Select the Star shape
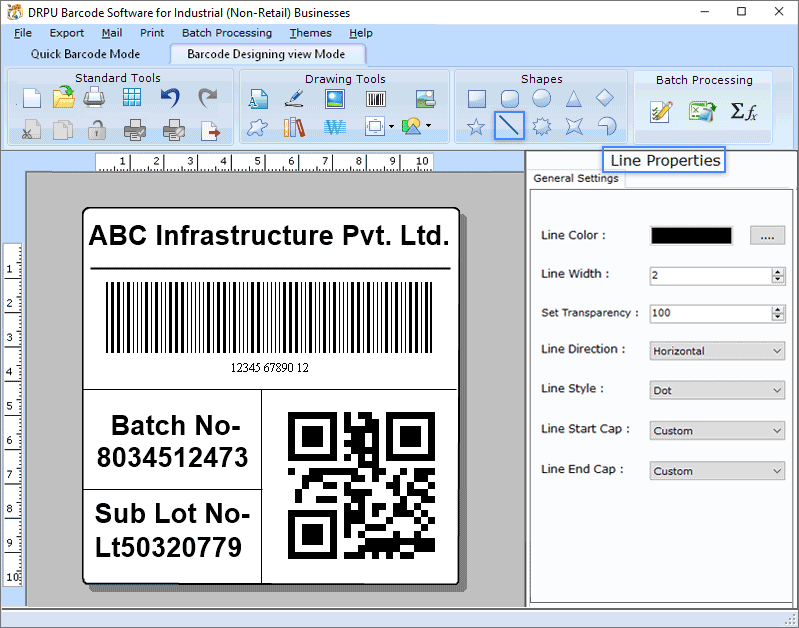The image size is (799, 628). pos(475,126)
